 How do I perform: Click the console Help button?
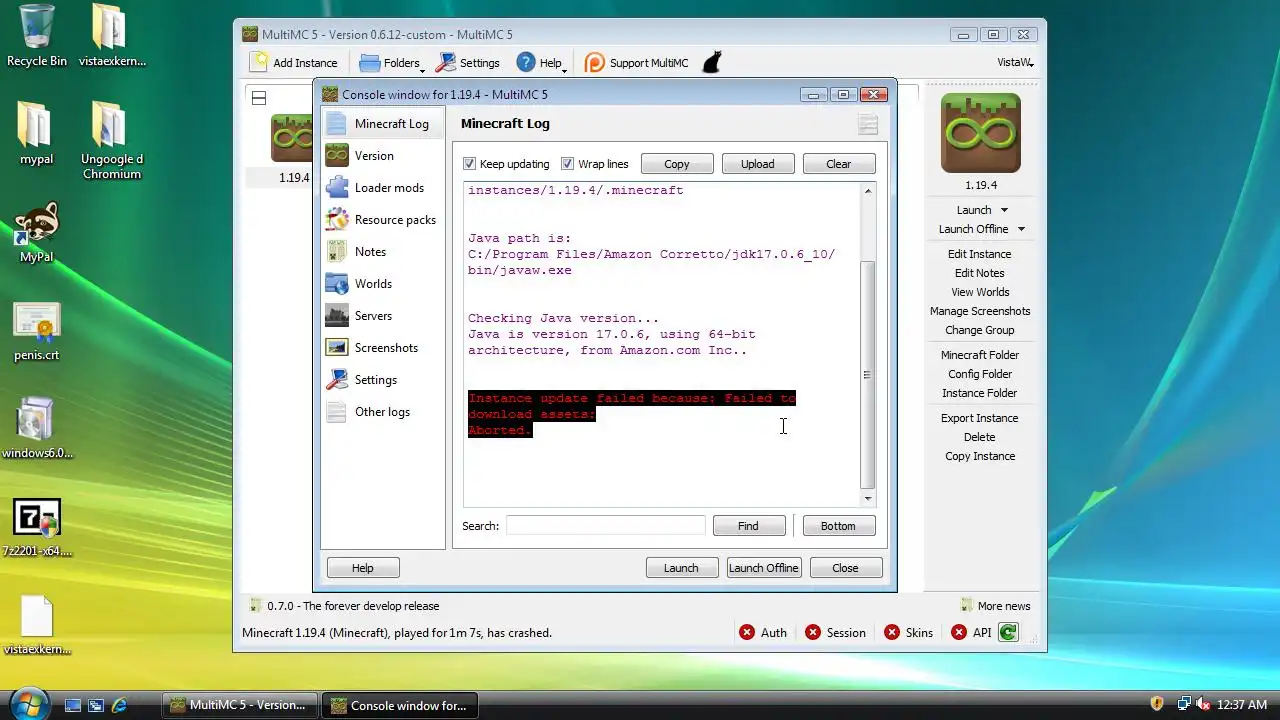click(363, 568)
